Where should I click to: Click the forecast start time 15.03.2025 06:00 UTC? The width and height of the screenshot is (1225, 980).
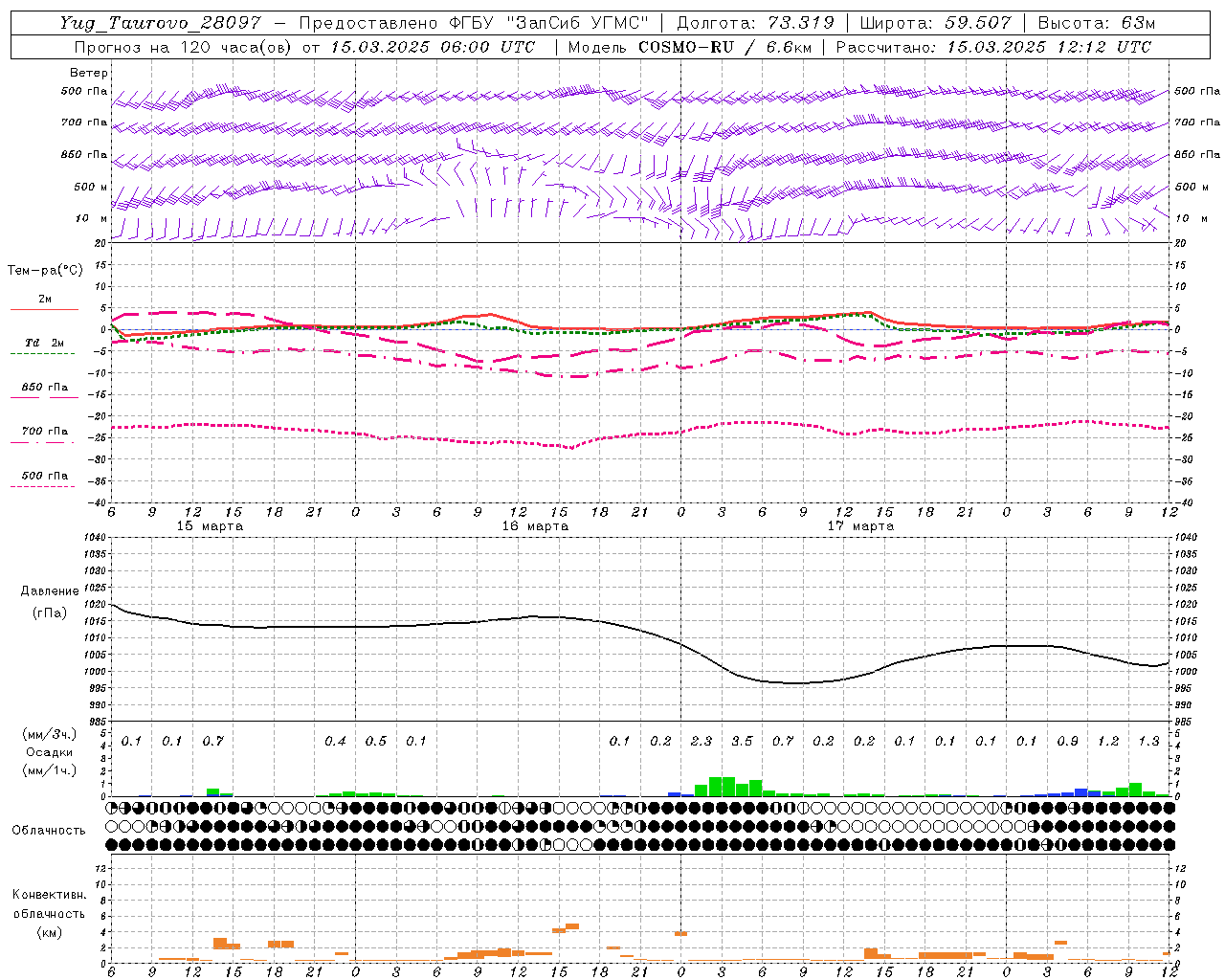pos(433,47)
